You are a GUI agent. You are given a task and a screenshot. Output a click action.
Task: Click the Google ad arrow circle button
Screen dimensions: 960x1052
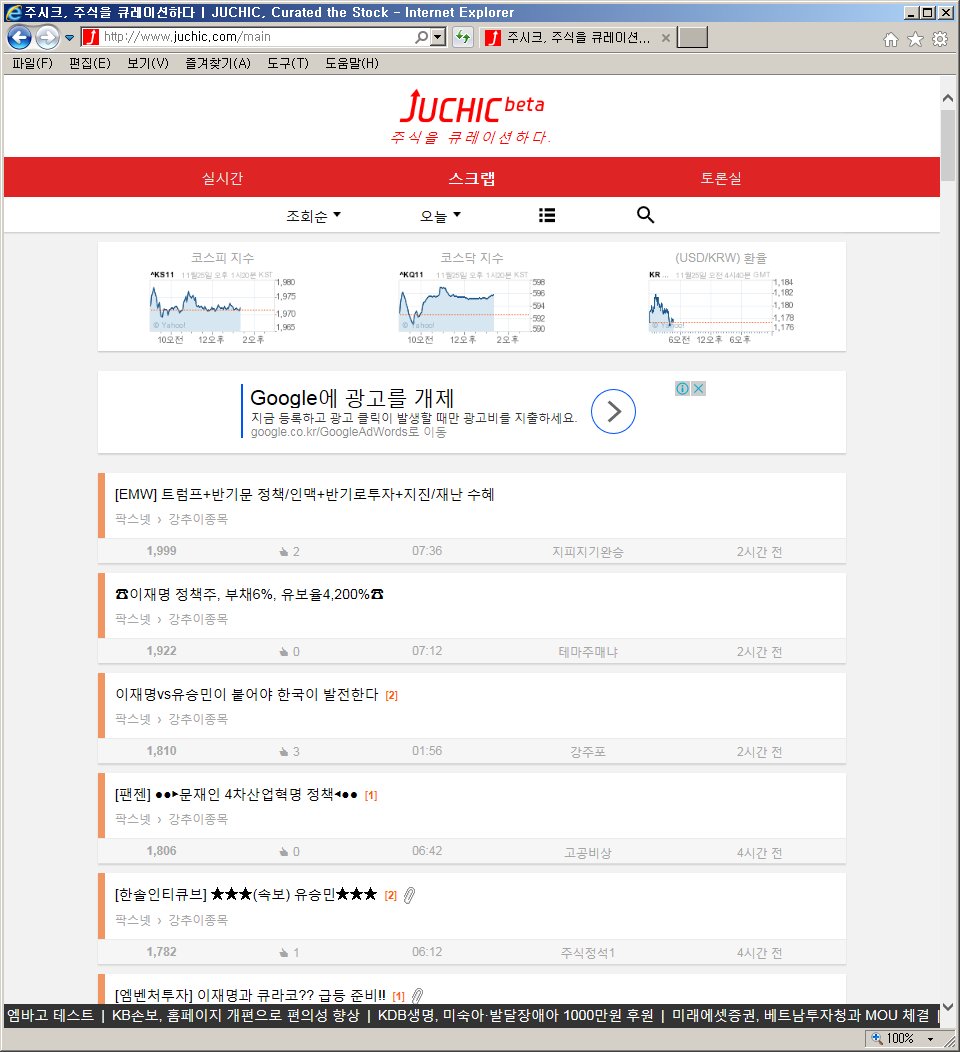click(x=613, y=411)
